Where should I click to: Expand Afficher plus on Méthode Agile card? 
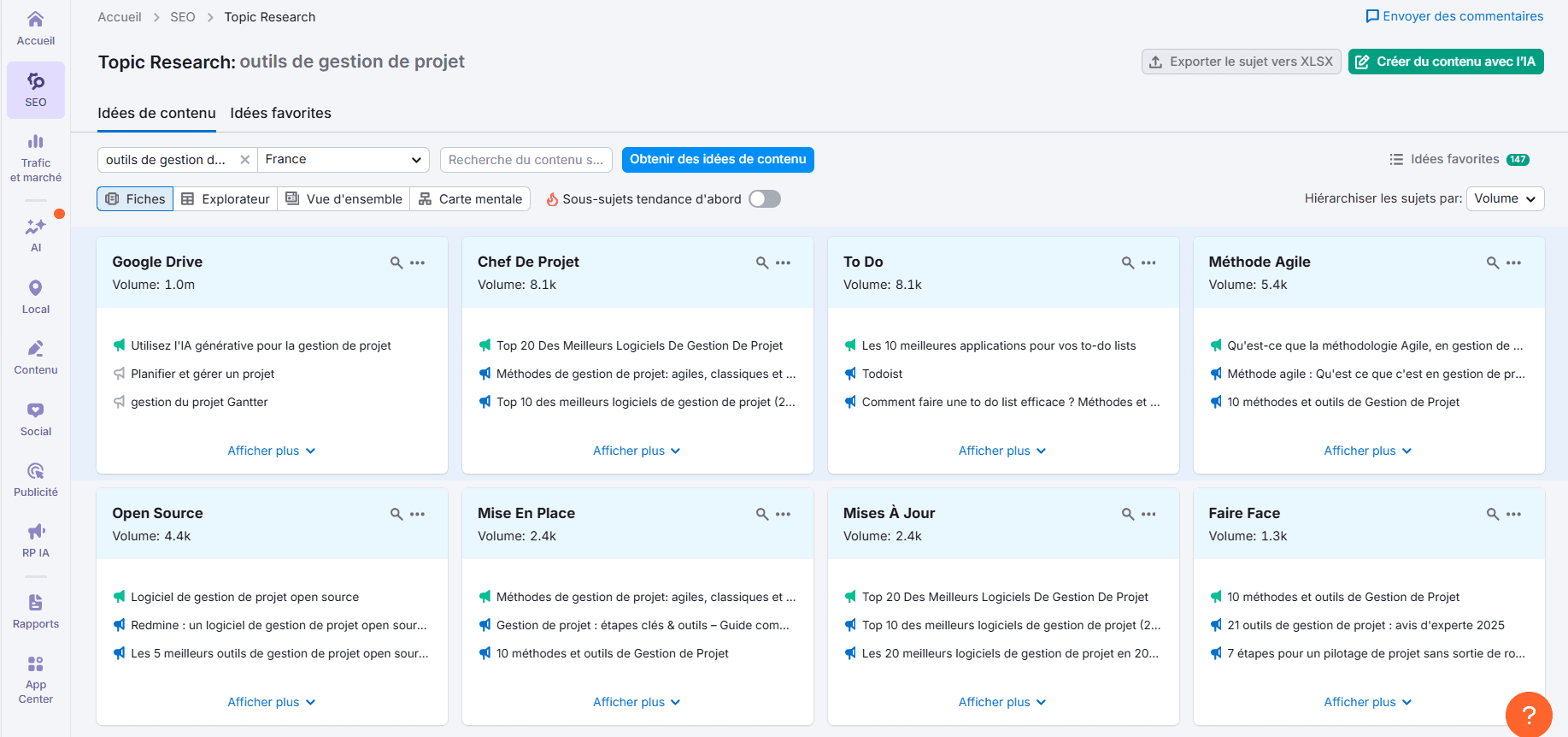(x=1368, y=451)
